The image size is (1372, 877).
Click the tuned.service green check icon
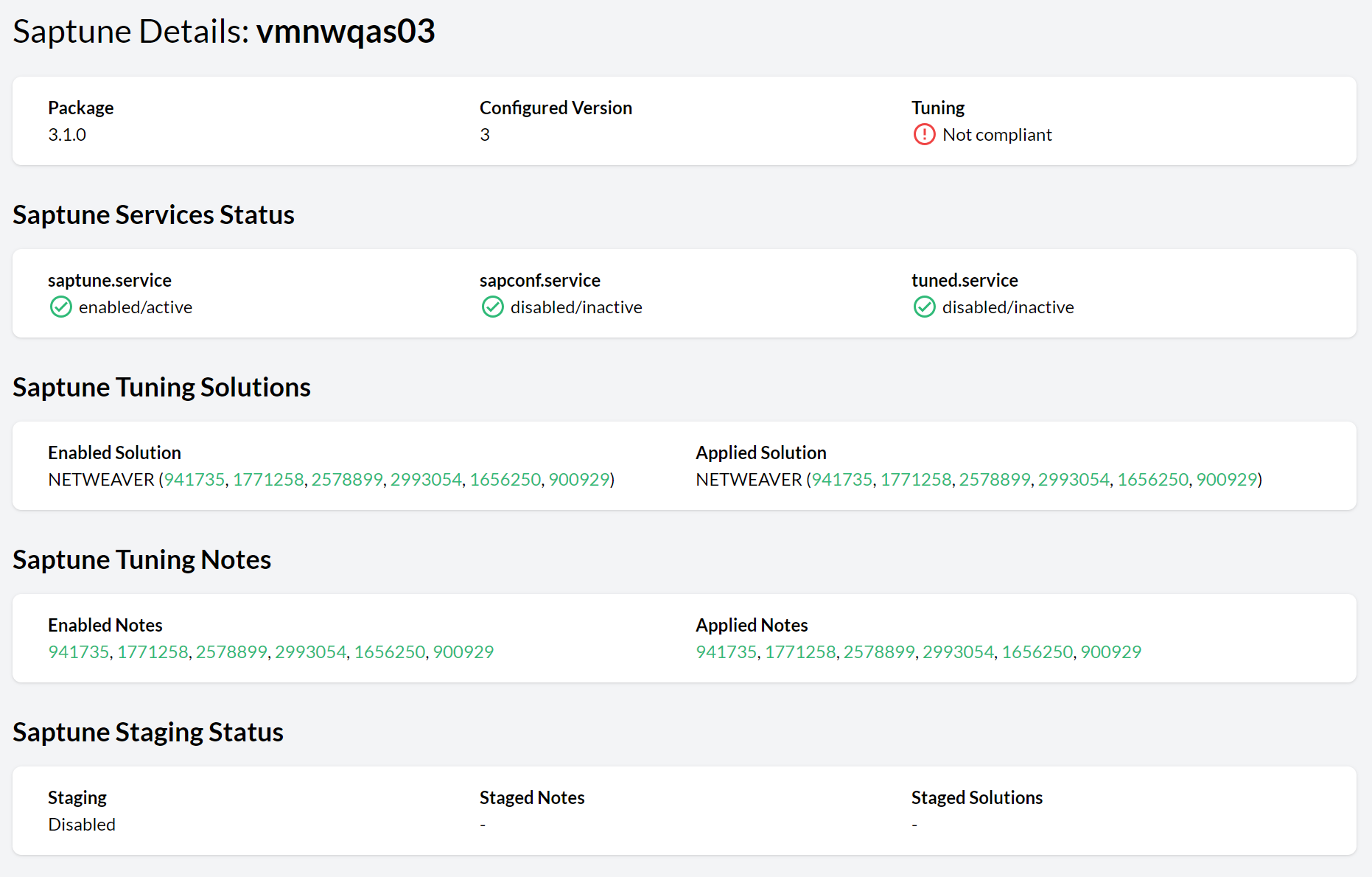click(924, 307)
